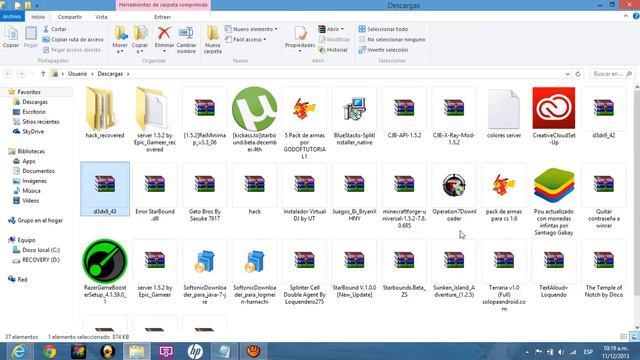Open Descargas under Favoritos

click(x=35, y=102)
